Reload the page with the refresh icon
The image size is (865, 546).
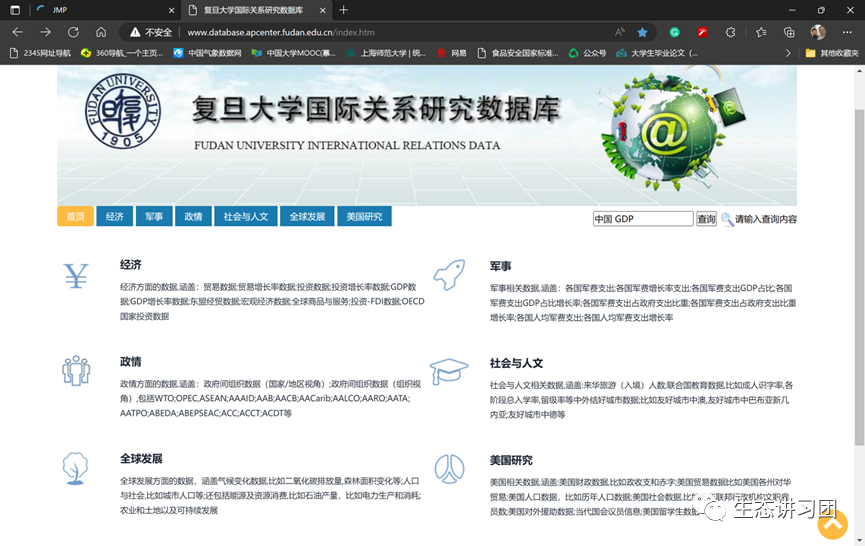point(73,32)
